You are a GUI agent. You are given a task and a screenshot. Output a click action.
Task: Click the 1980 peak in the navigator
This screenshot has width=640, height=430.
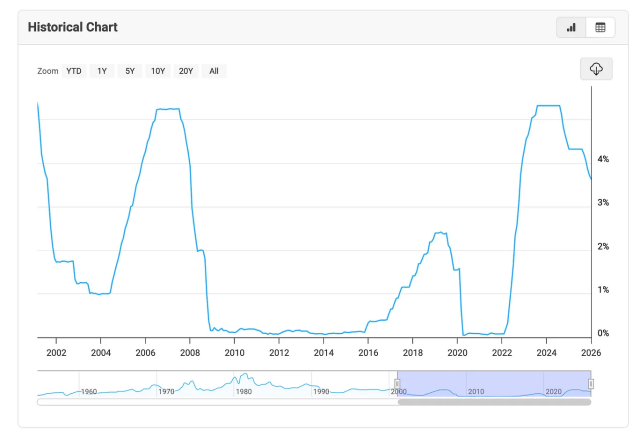click(x=244, y=376)
